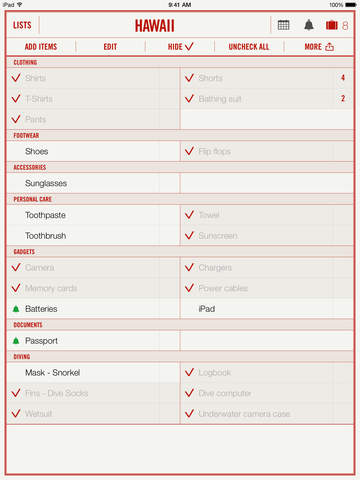Open the Add Items menu
Image resolution: width=360 pixels, height=480 pixels.
coord(41,47)
